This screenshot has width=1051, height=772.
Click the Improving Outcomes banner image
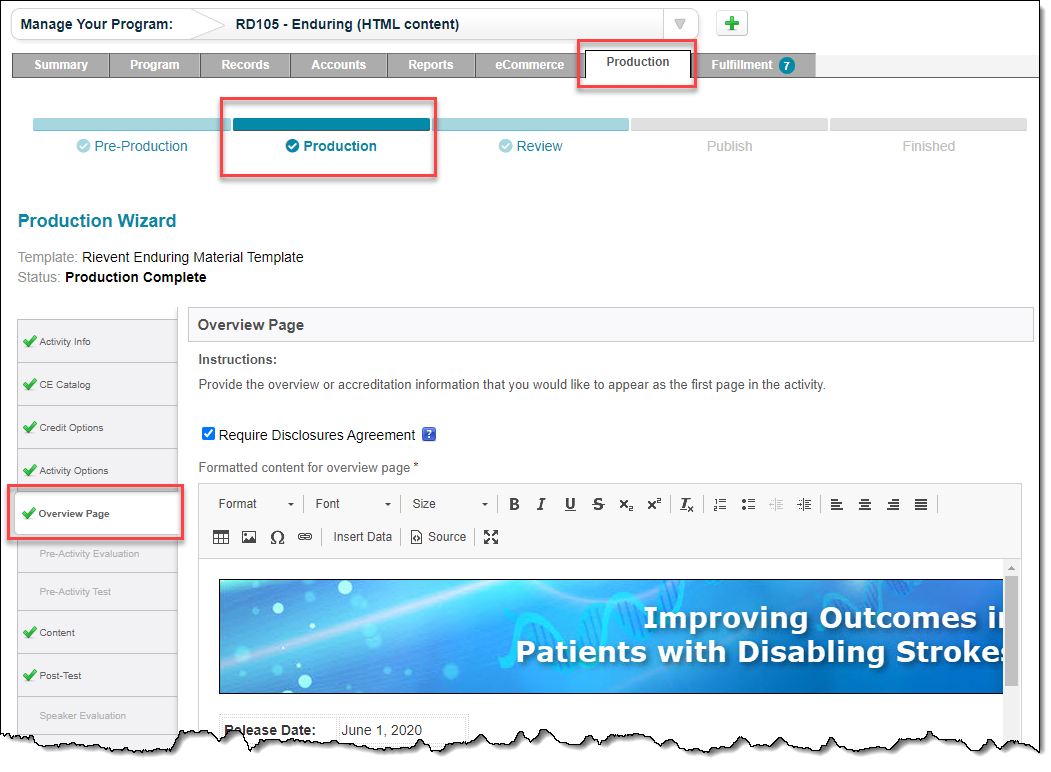pyautogui.click(x=611, y=636)
